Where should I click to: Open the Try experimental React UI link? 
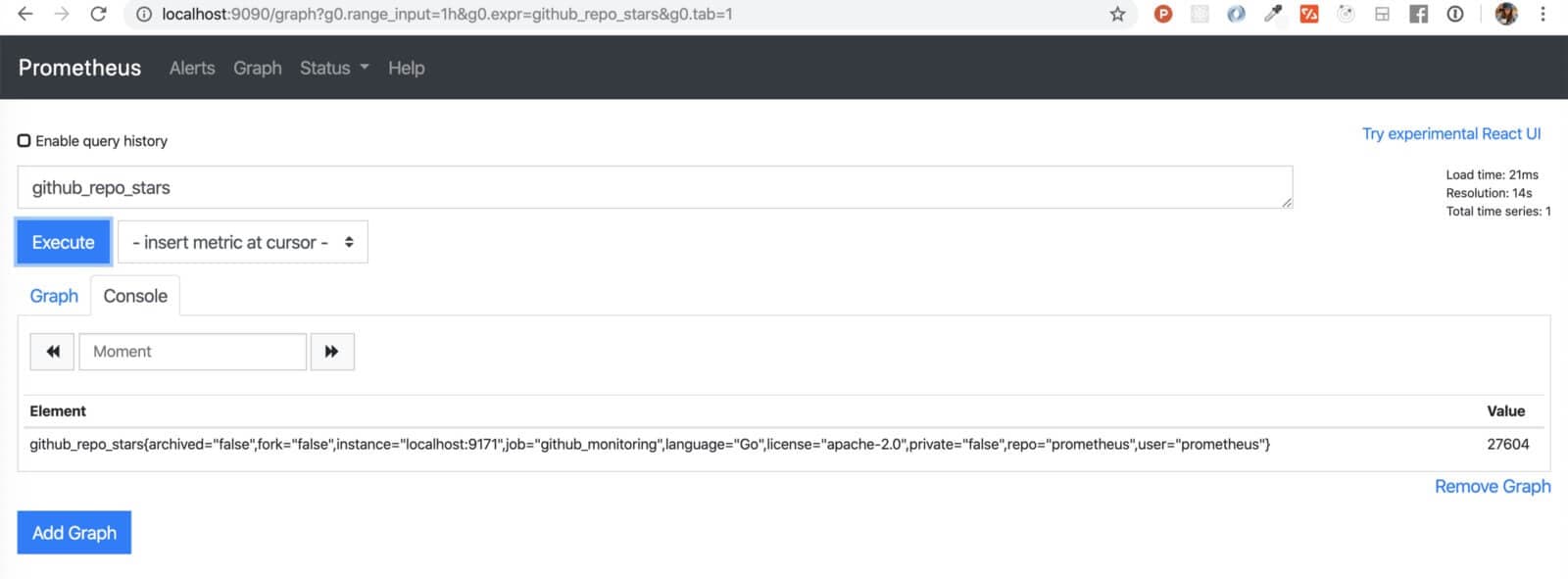1450,133
